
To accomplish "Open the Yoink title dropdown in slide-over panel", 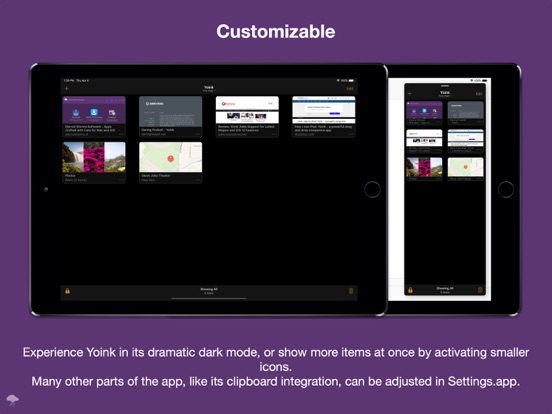I will coord(445,94).
